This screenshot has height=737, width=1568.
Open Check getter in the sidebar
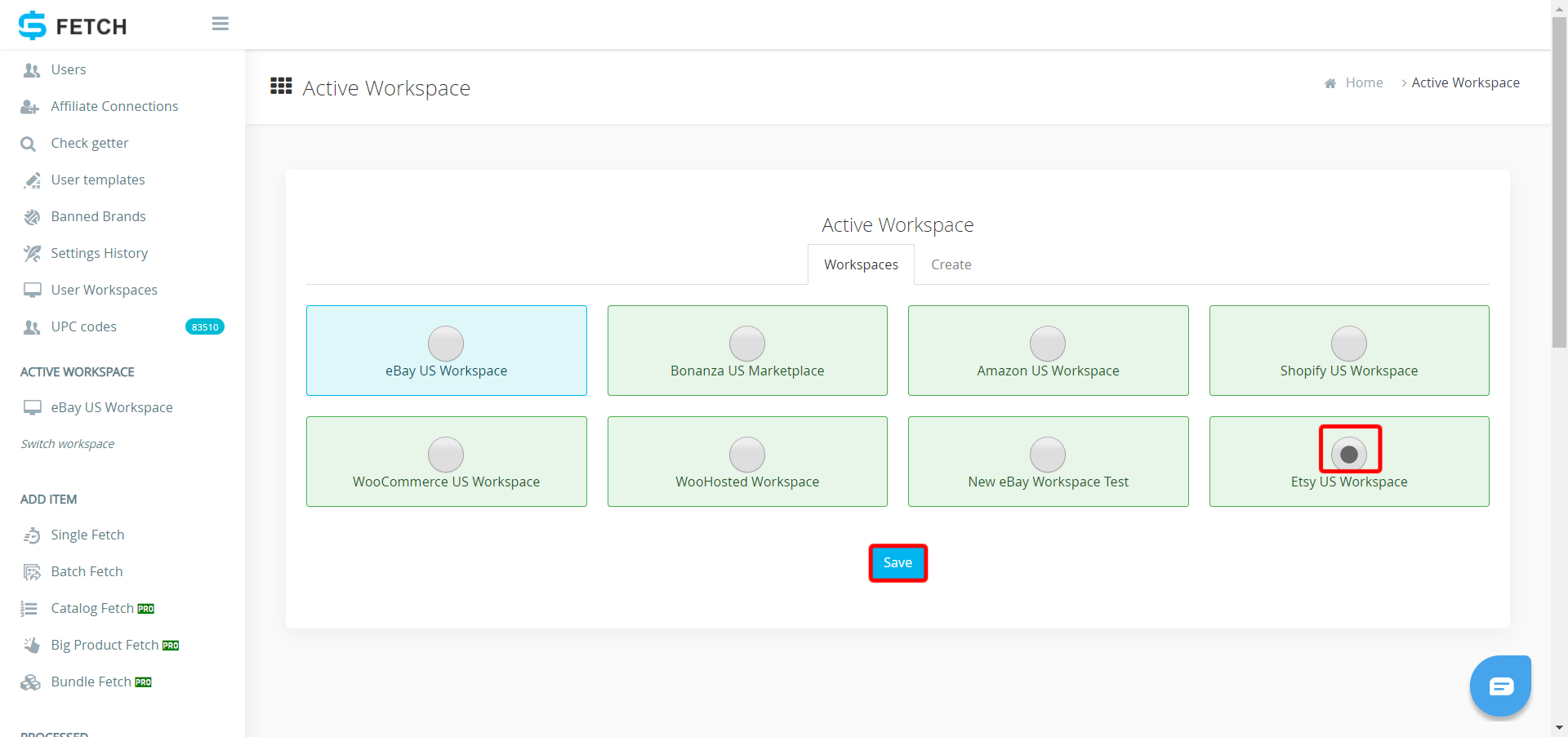90,143
